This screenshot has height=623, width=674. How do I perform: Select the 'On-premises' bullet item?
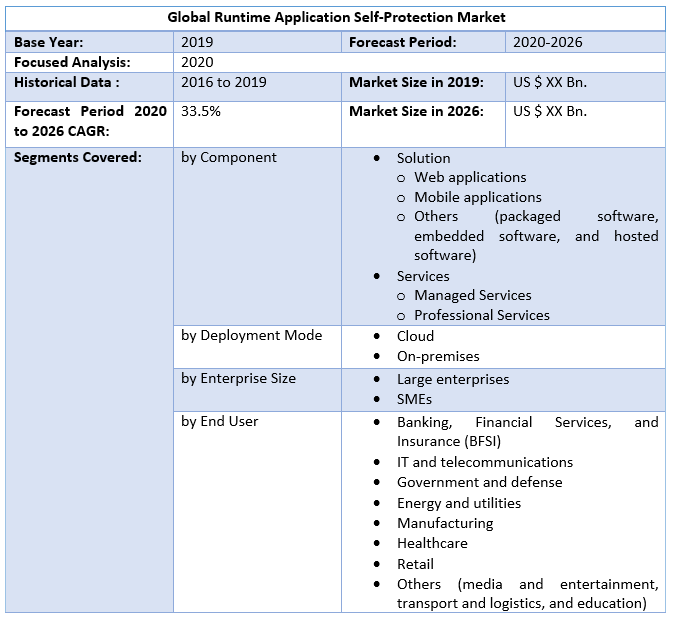pyautogui.click(x=438, y=356)
